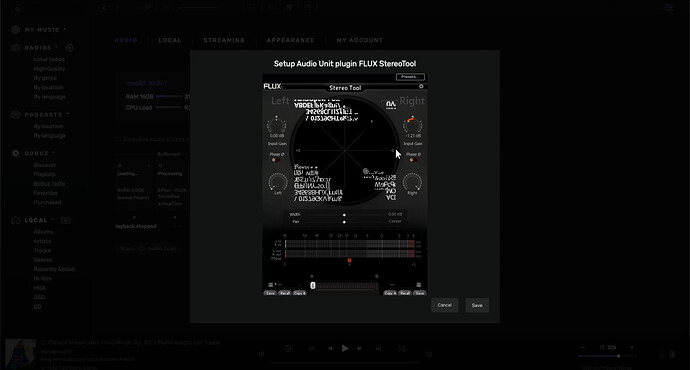The width and height of the screenshot is (690, 370).
Task: Open the StereoTool settings gear
Action: point(421,87)
